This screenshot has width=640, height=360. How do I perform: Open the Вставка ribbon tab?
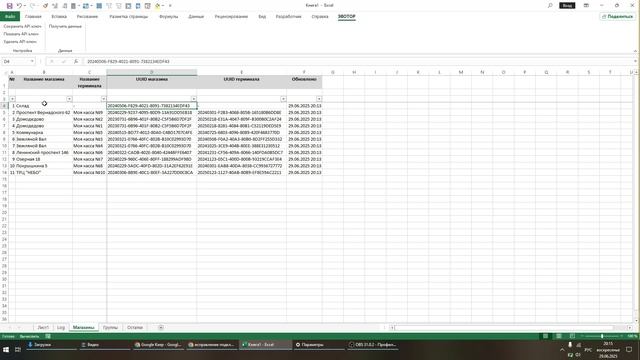[59, 16]
